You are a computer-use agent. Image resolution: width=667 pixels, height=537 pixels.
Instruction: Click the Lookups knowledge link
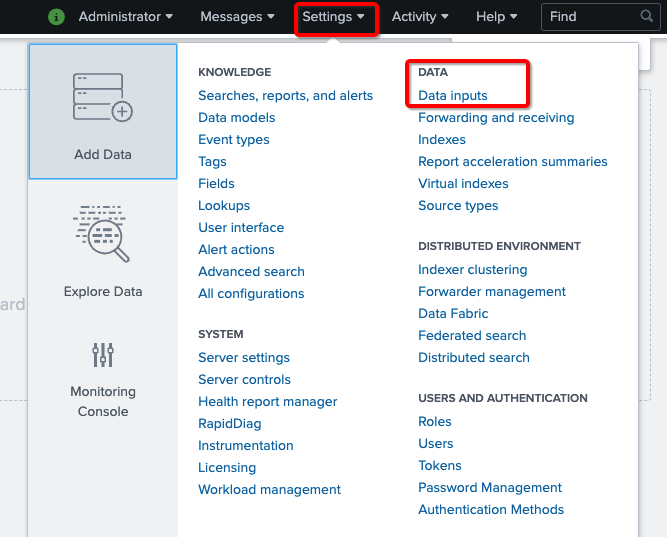224,206
